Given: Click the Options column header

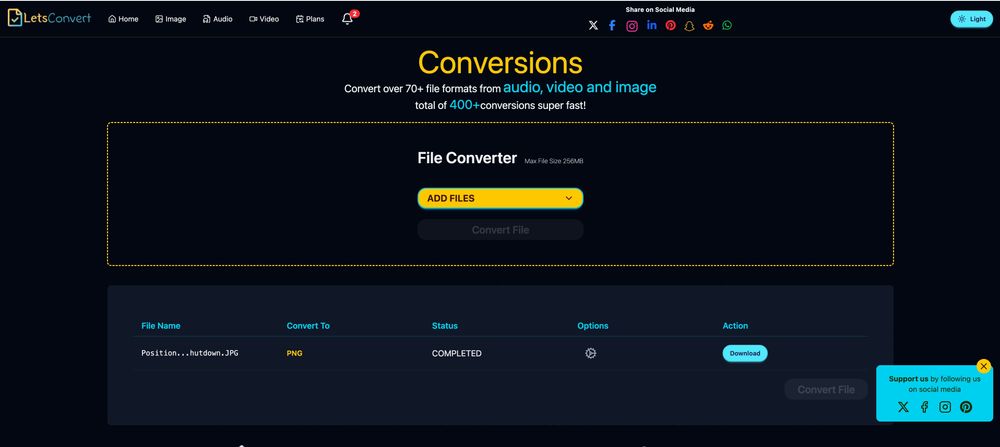Looking at the screenshot, I should coord(593,326).
